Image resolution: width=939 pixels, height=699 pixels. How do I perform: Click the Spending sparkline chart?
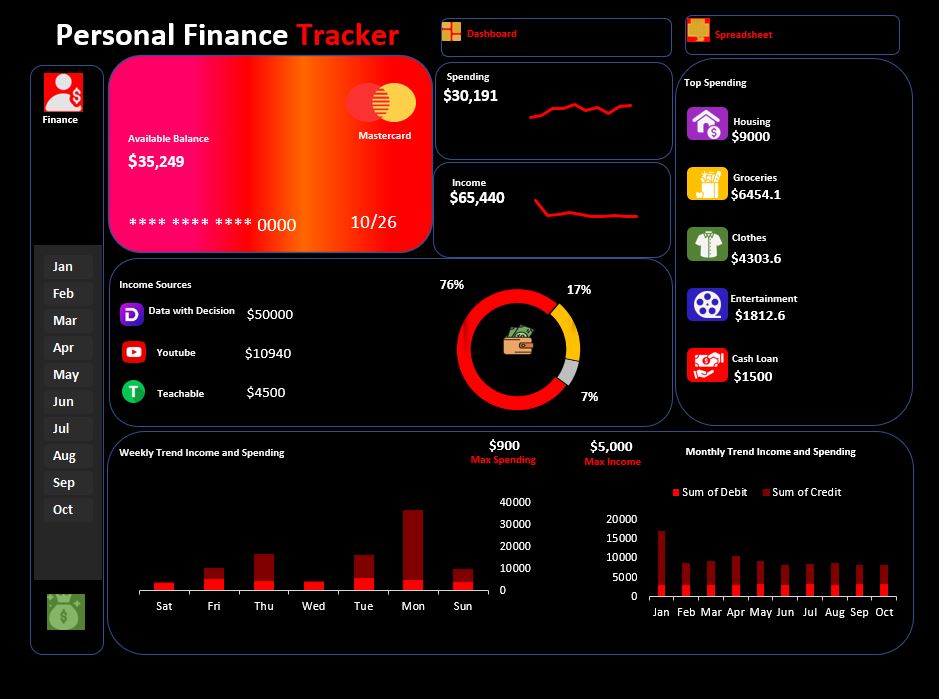click(x=580, y=111)
